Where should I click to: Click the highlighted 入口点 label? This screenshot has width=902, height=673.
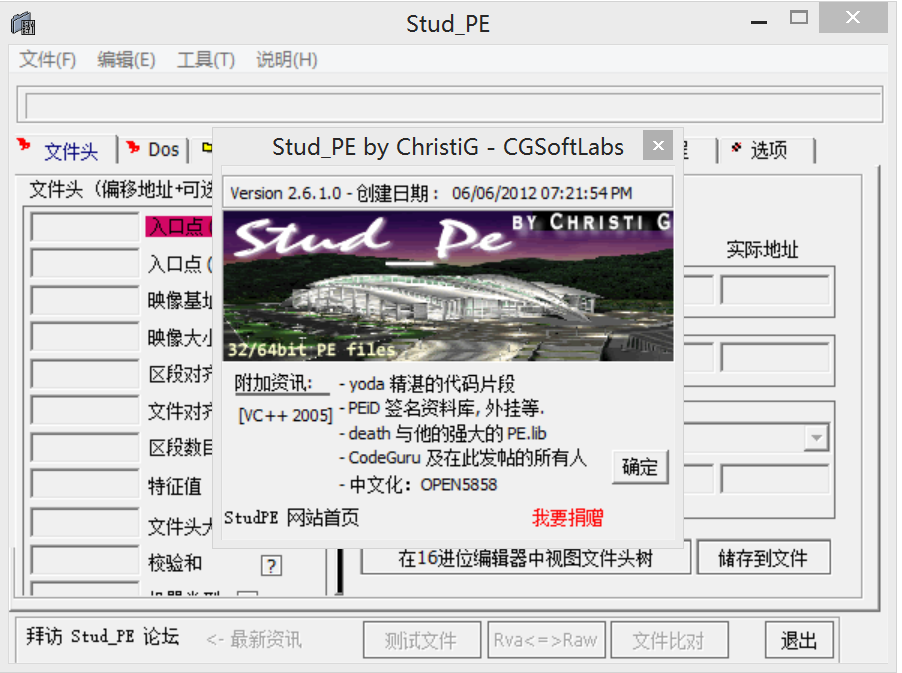(x=179, y=227)
